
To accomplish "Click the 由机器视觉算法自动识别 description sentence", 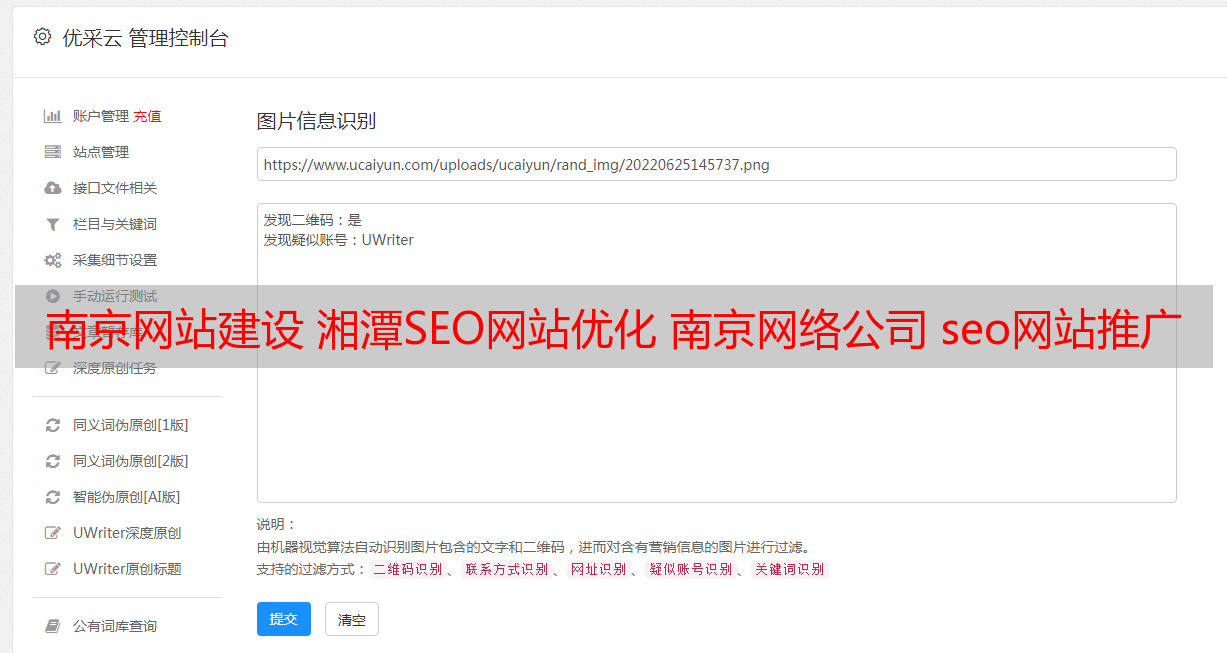I will click(533, 547).
